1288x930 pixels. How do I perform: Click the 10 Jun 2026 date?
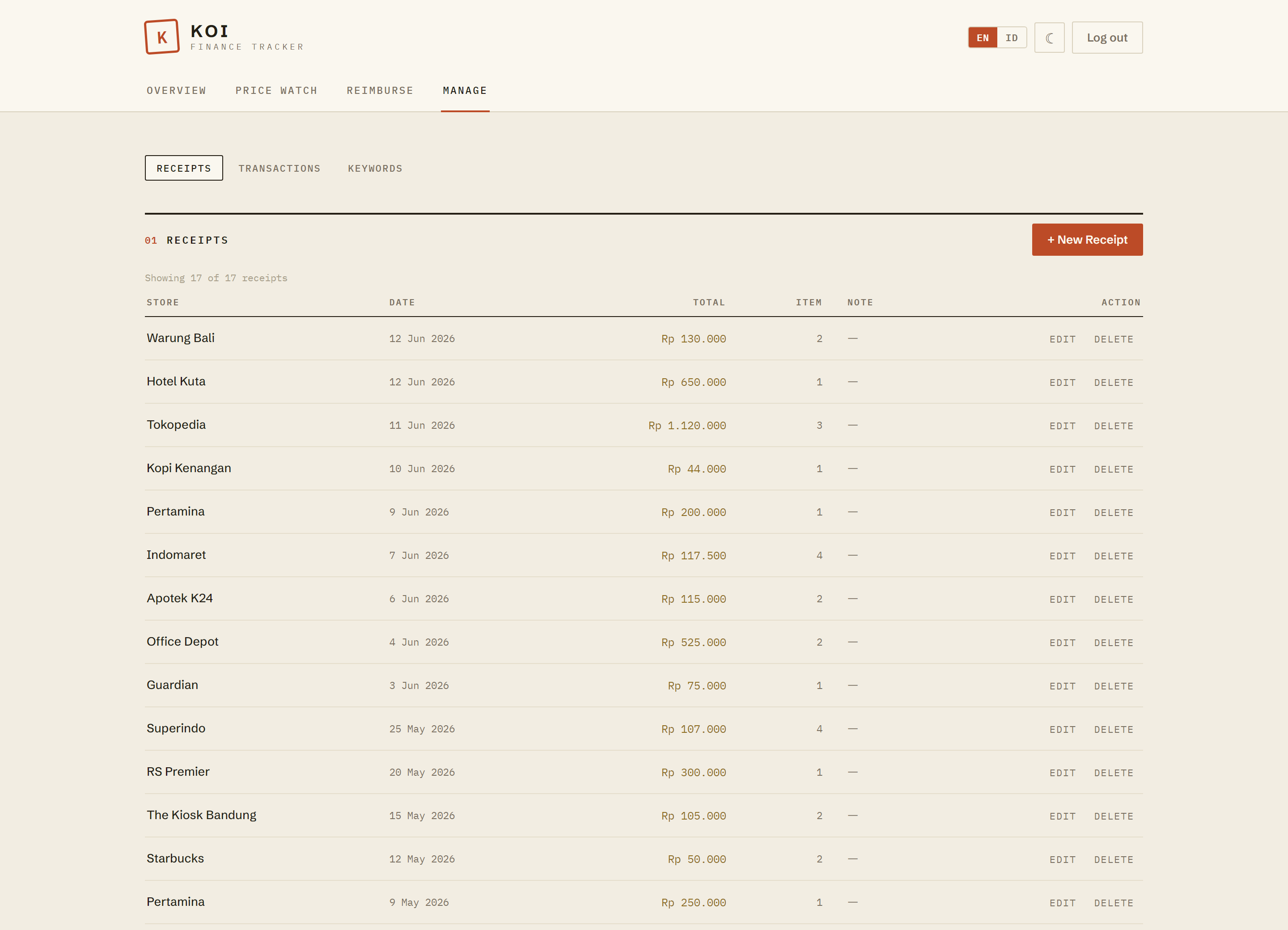pyautogui.click(x=422, y=469)
